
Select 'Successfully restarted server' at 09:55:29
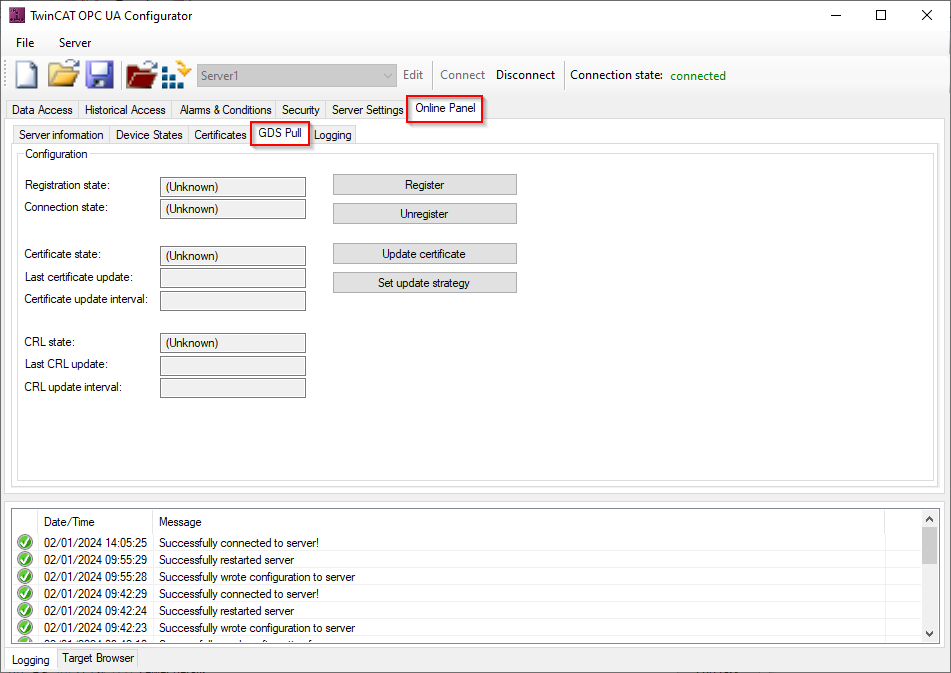(x=467, y=560)
